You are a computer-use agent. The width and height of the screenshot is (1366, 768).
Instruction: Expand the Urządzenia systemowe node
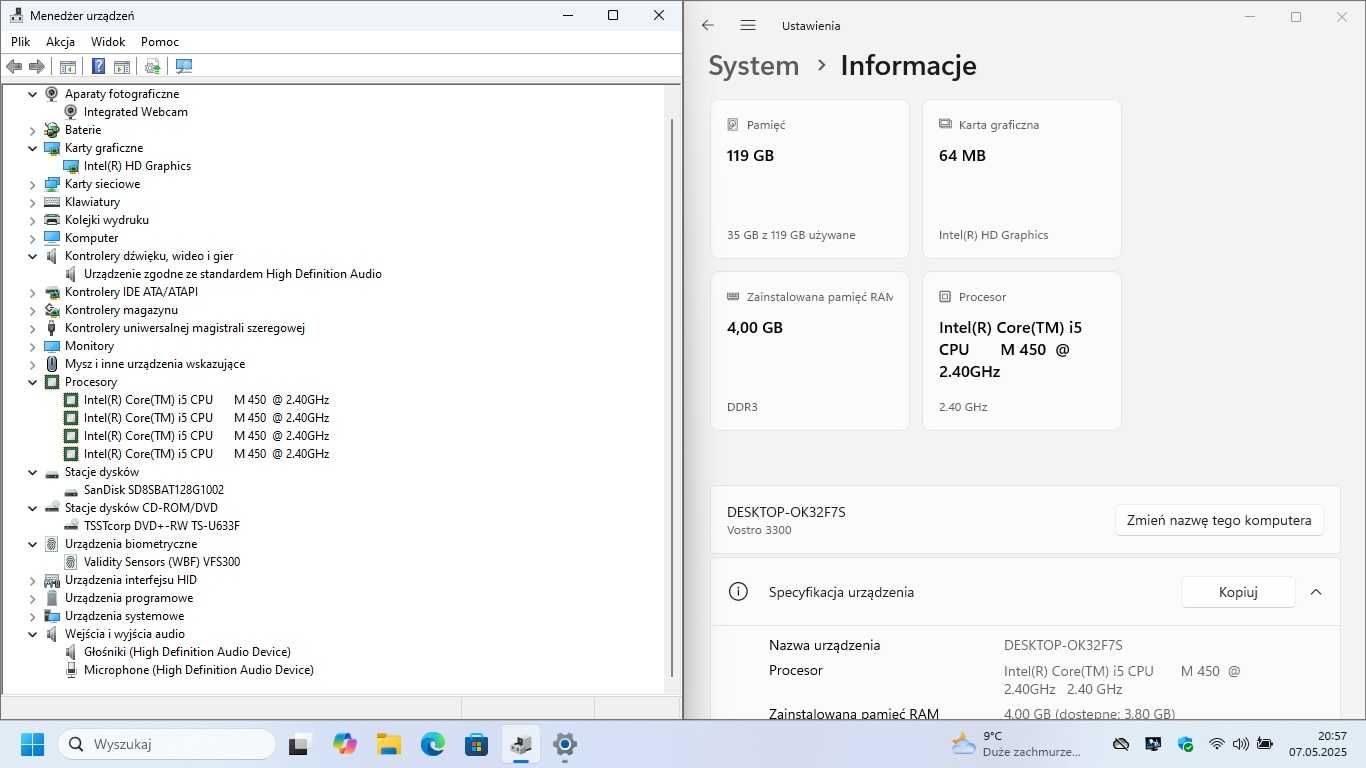[32, 616]
